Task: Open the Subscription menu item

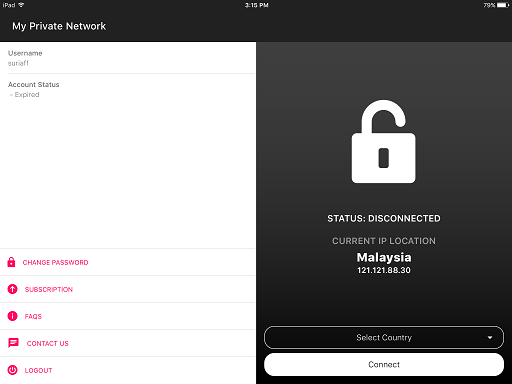Action: click(49, 290)
